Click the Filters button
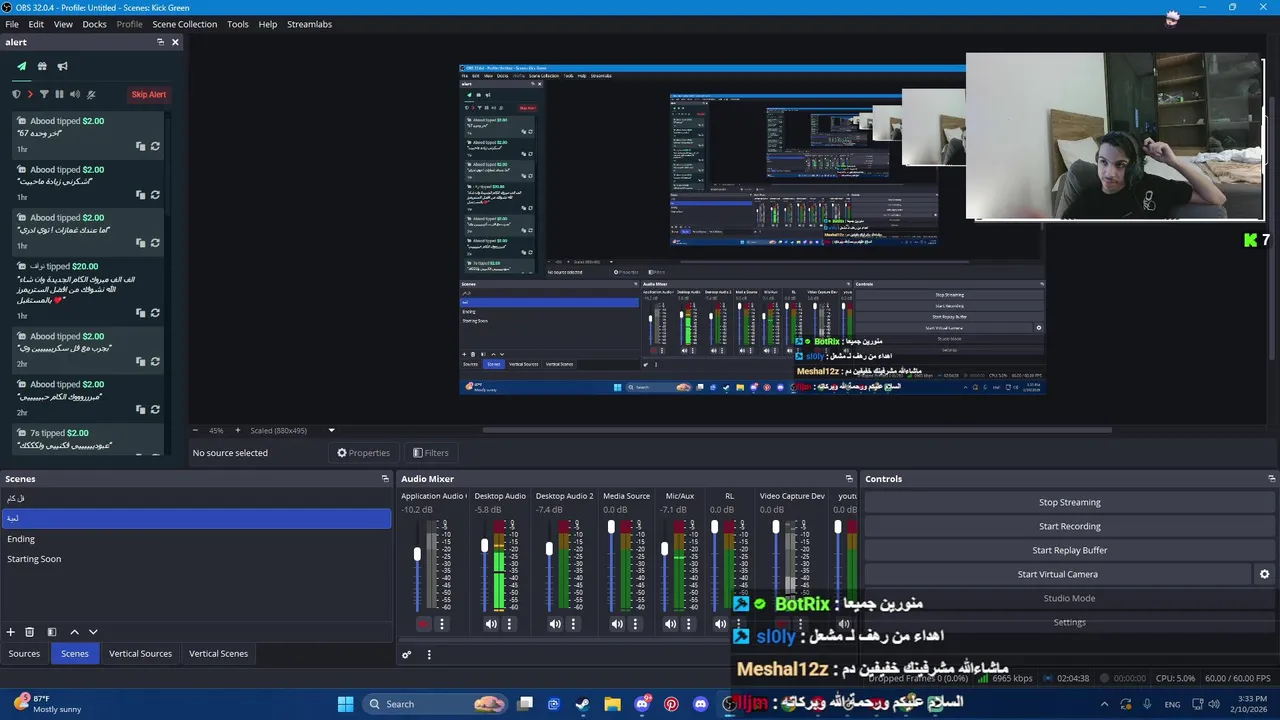The image size is (1280, 720). click(431, 453)
